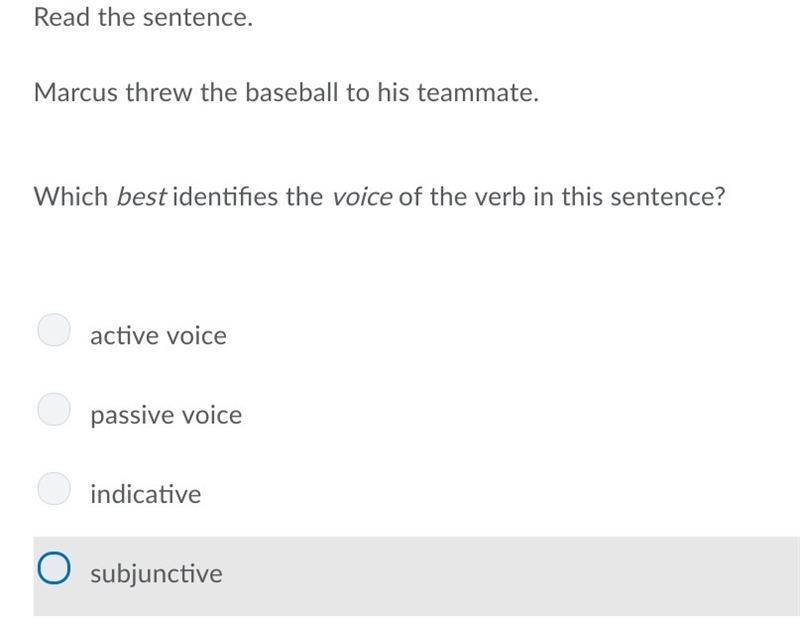
Task: Click the word 'teammate' in the sentence
Action: (478, 93)
